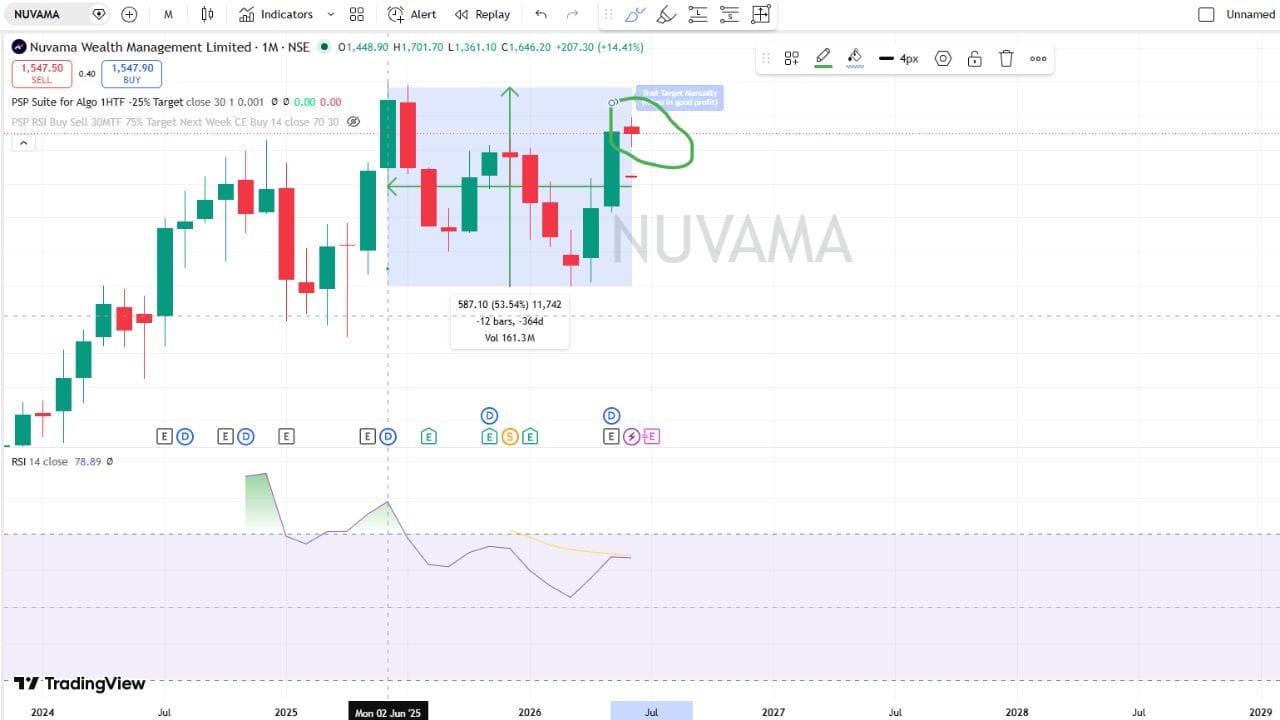
Task: Click the RSI value 78.89
Action: coord(89,462)
